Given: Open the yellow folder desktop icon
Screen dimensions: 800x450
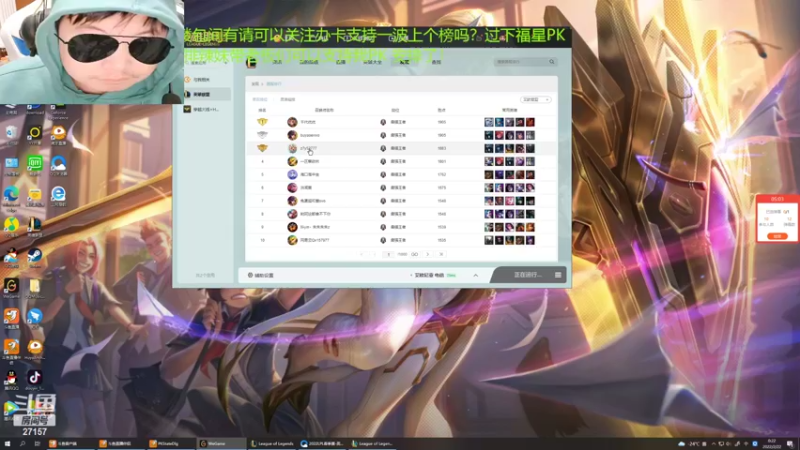Looking at the screenshot, I should point(35,286).
